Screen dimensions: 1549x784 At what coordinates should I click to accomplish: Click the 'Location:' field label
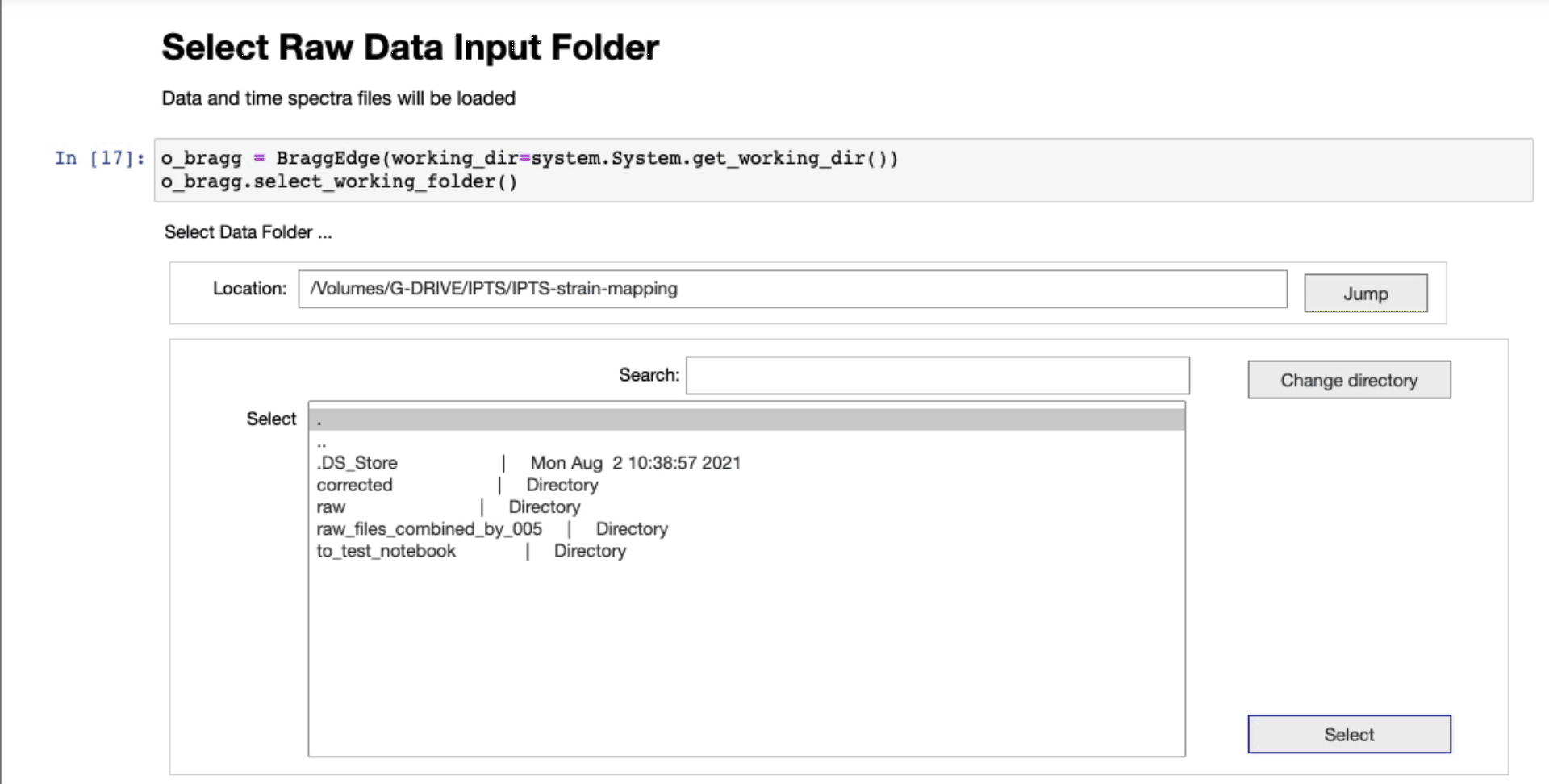249,289
